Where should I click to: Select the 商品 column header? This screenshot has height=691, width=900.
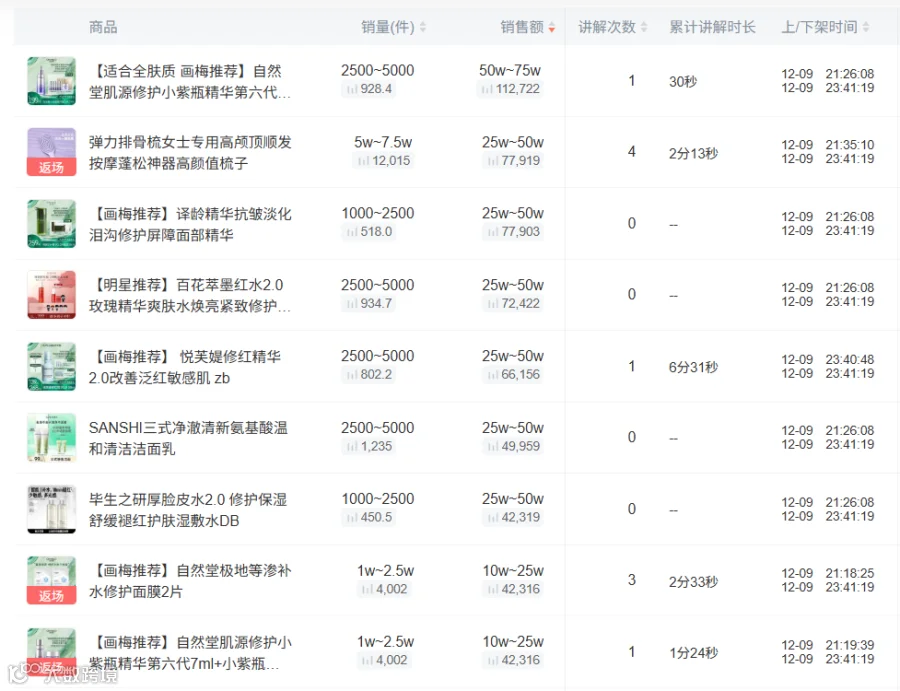103,27
